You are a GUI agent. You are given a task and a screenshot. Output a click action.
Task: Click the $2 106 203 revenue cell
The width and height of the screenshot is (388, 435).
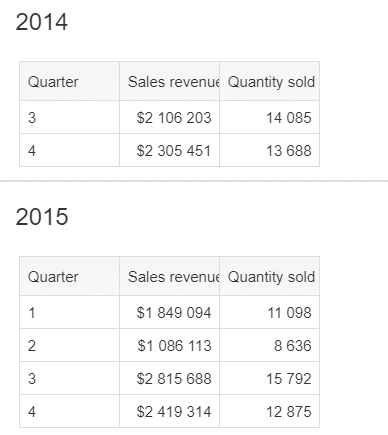(169, 117)
